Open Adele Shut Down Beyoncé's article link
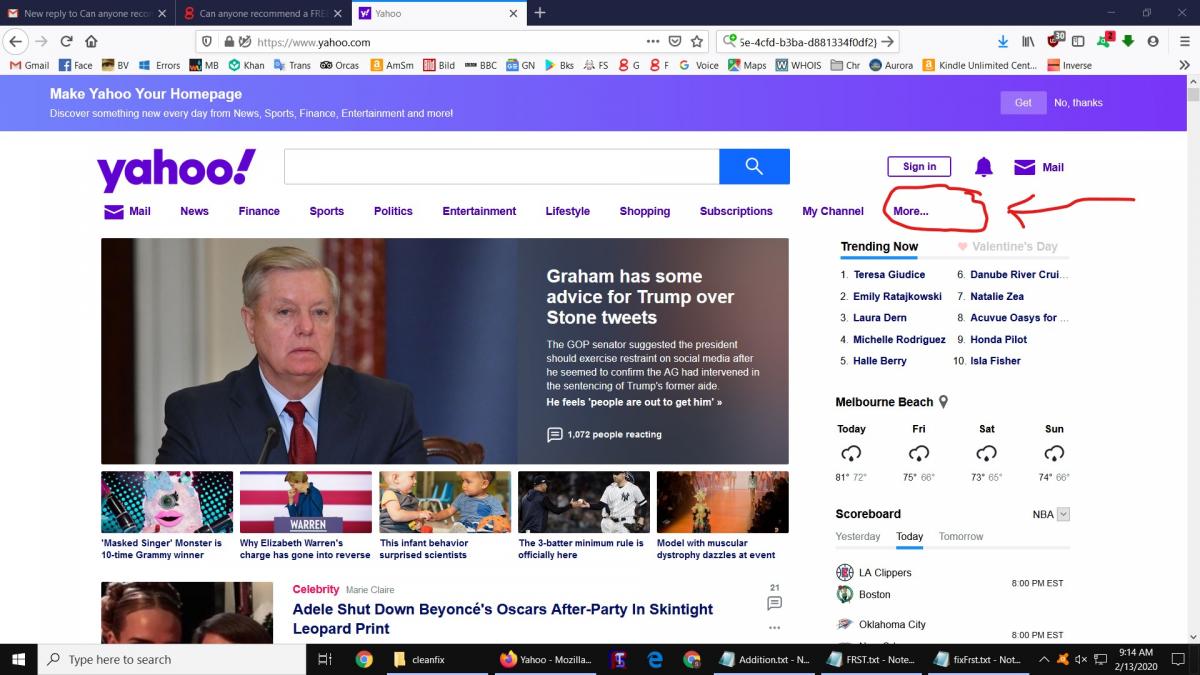Screen dimensions: 1200x675 503,619
